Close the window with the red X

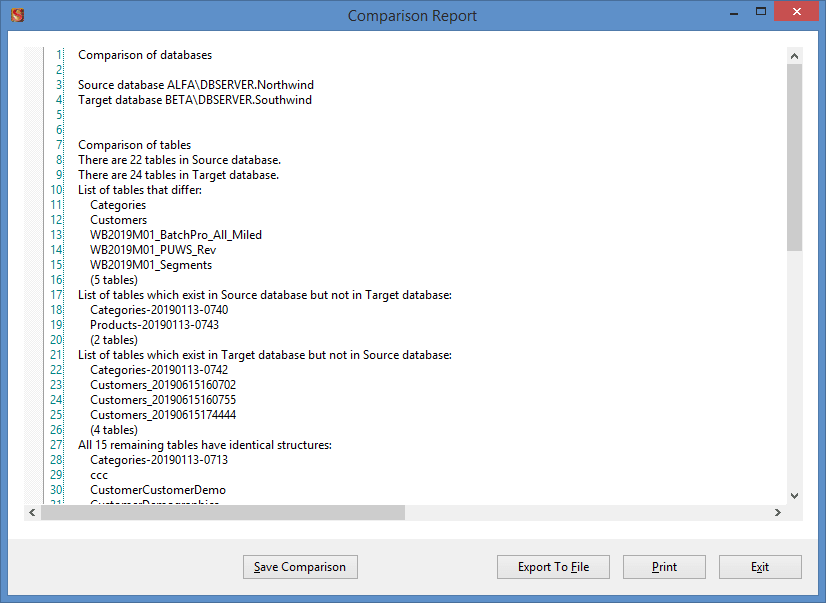pyautogui.click(x=798, y=11)
